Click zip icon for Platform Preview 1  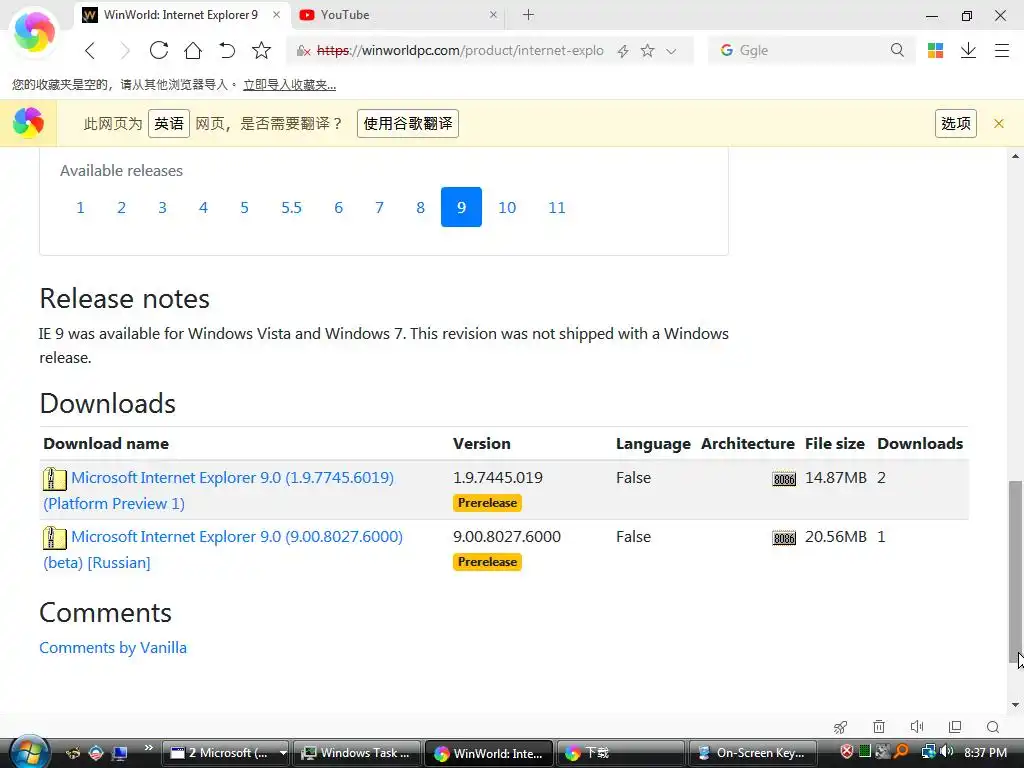coord(55,479)
